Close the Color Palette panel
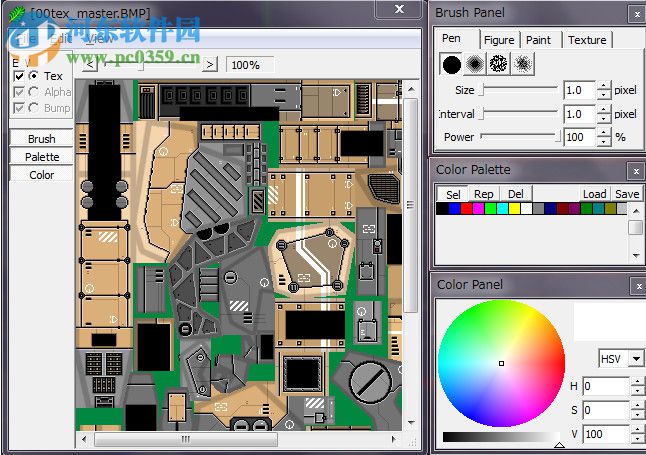Image resolution: width=646 pixels, height=455 pixels. (x=637, y=171)
